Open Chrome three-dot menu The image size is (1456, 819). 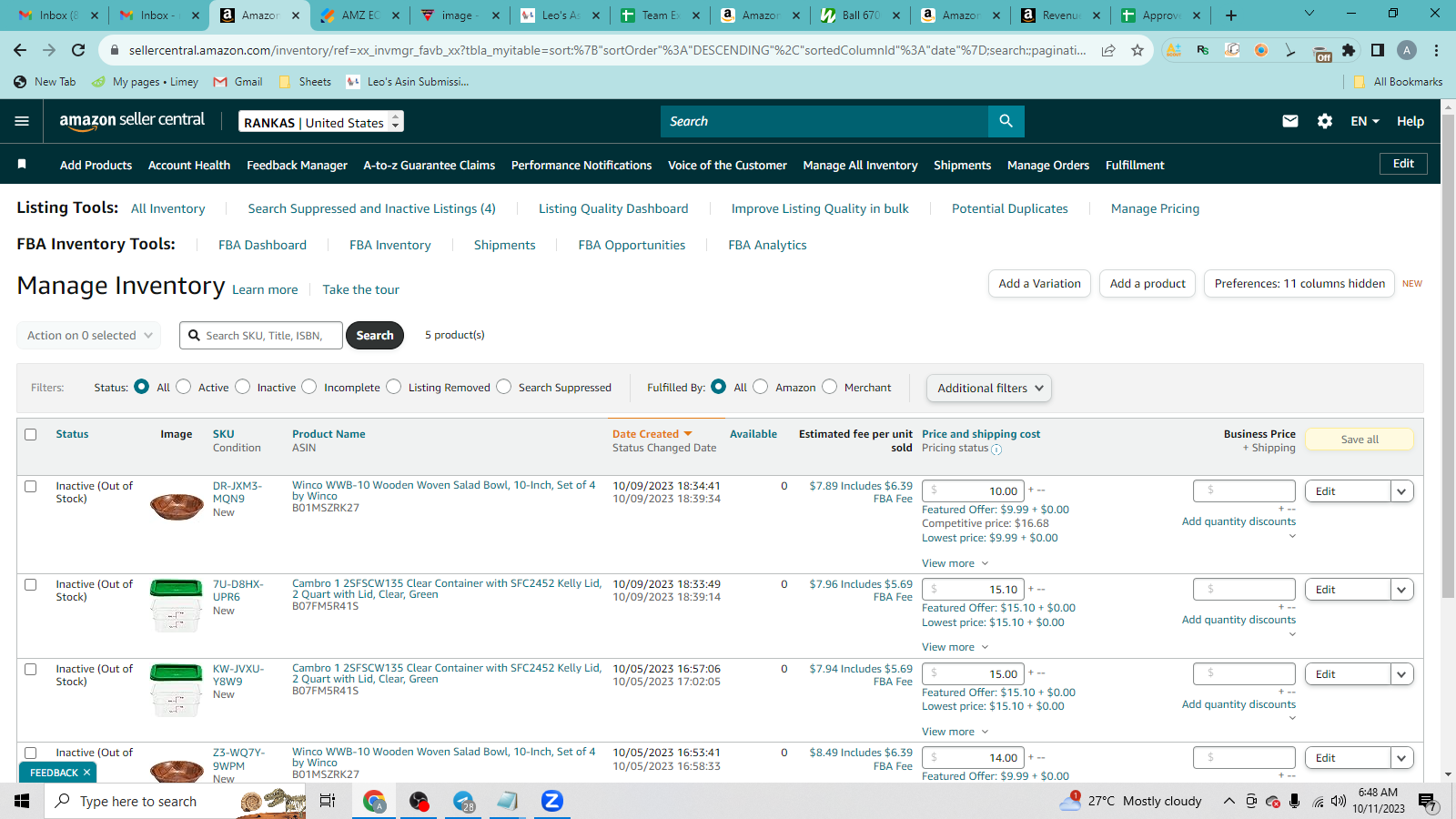[x=1436, y=50]
